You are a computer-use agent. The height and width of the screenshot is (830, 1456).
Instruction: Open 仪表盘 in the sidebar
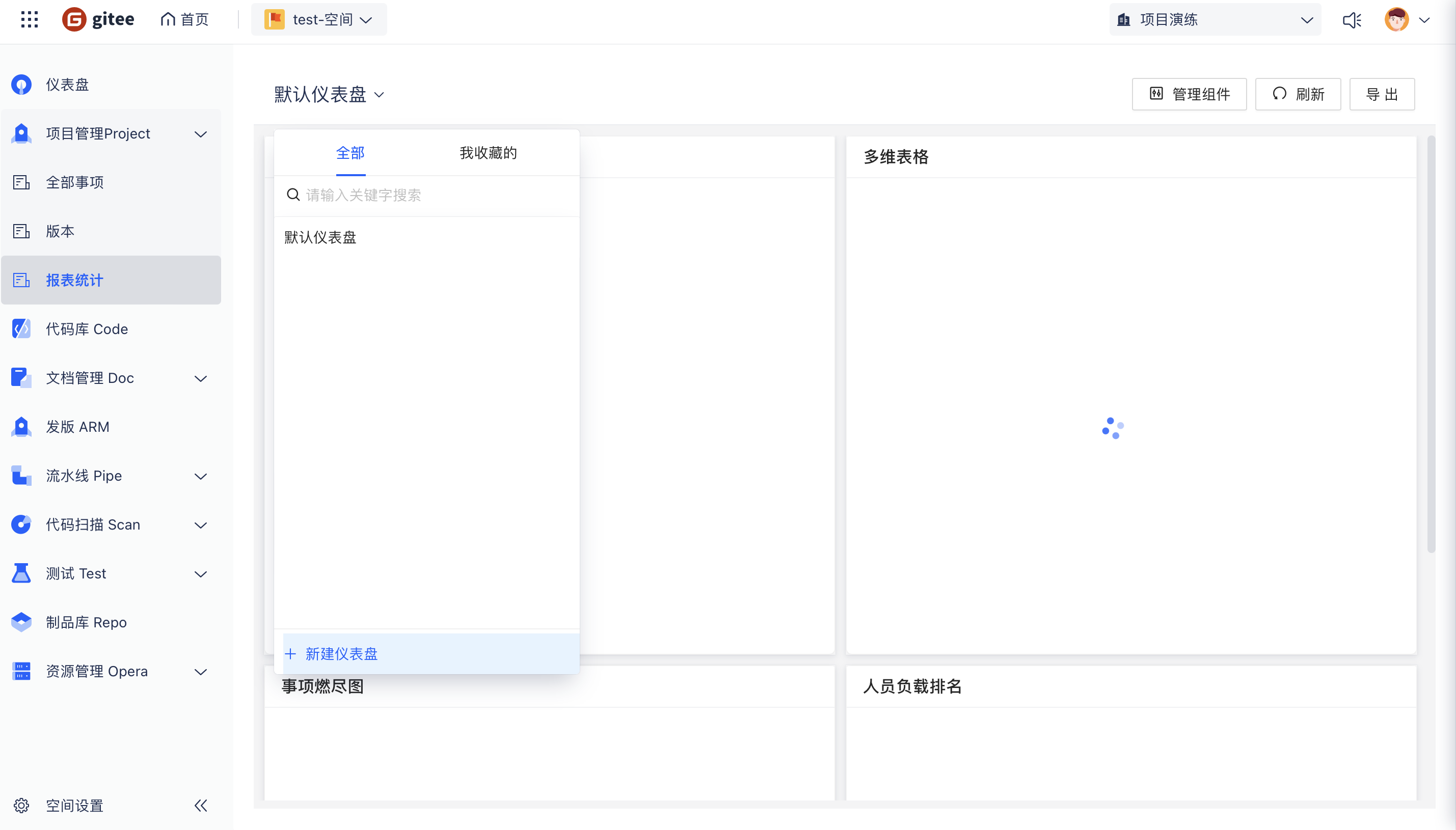[111, 85]
